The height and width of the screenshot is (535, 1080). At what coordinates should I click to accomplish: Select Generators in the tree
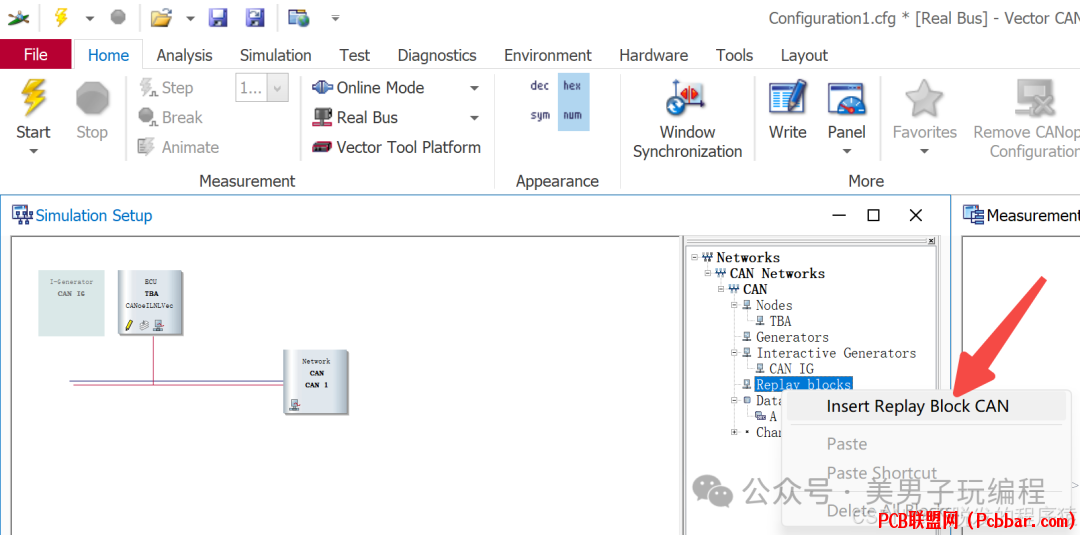792,337
